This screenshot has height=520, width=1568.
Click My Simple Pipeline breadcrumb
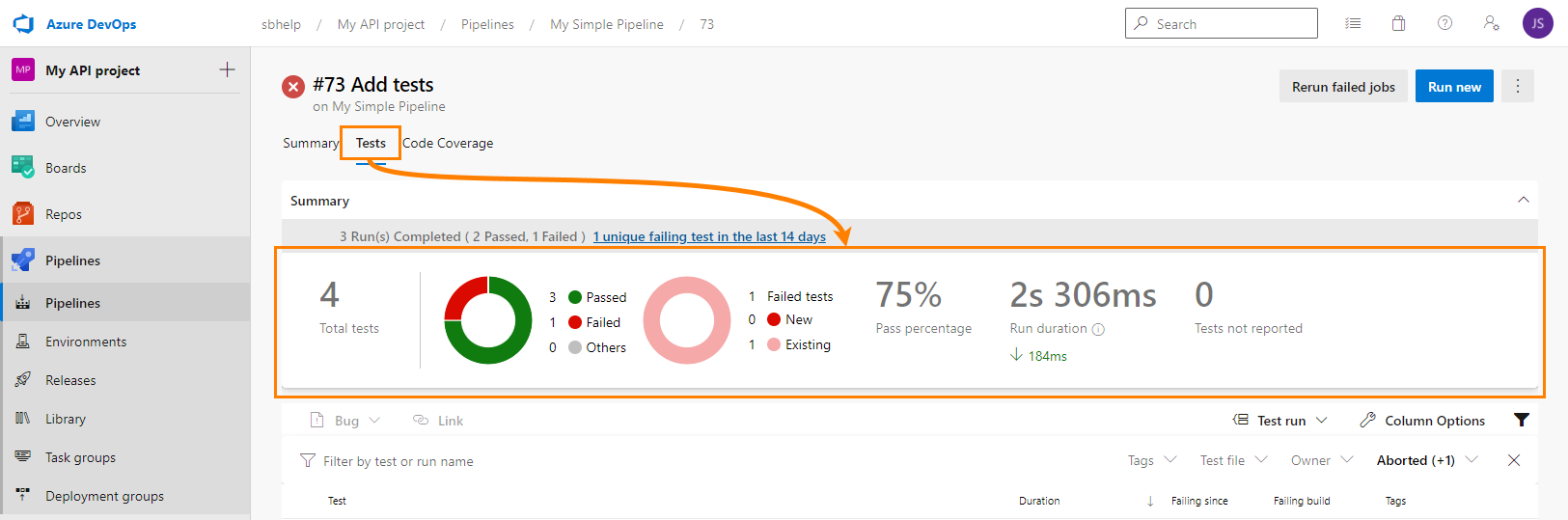(607, 24)
